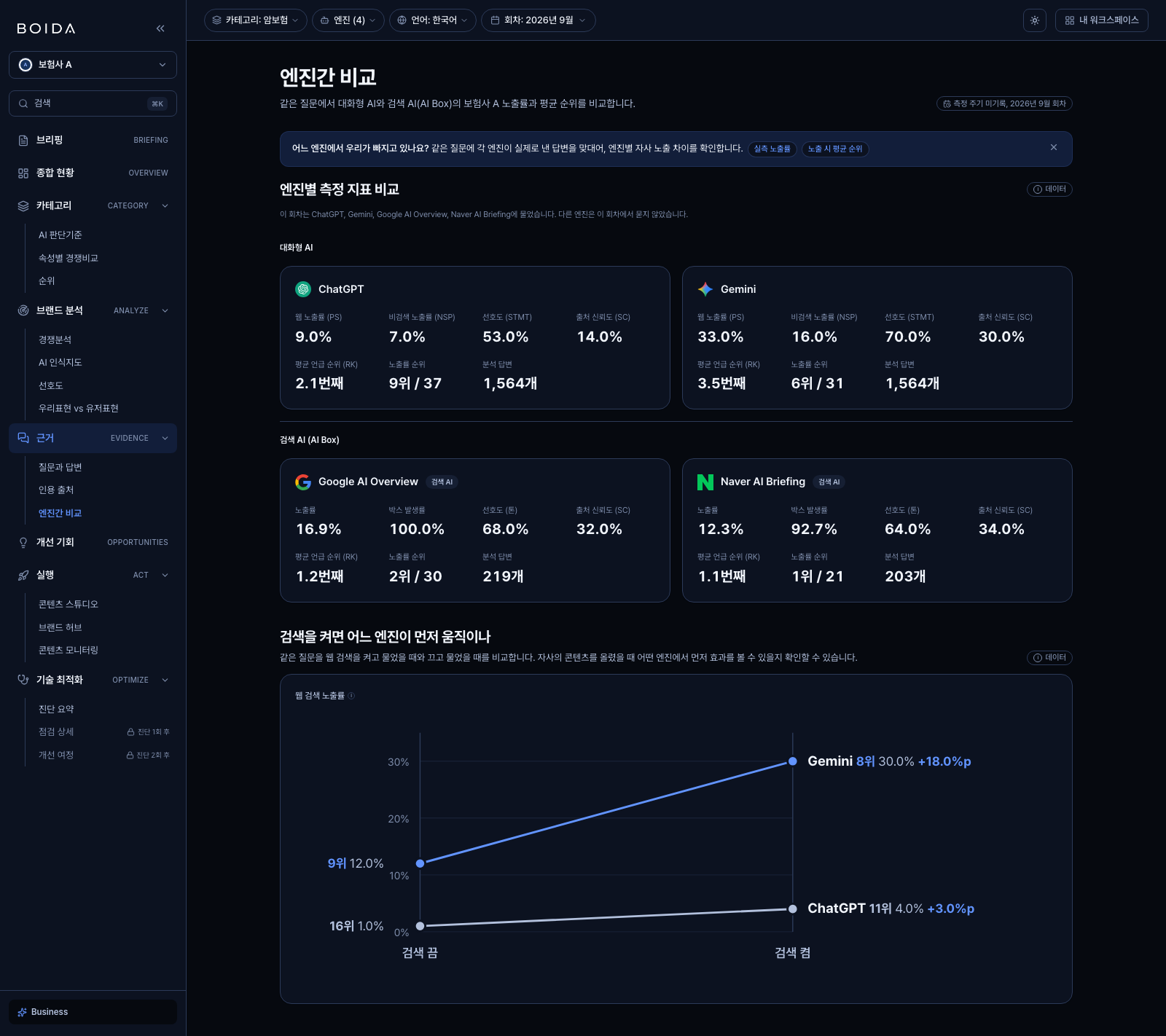Screen dimensions: 1166x1036
Task: Click ChatGPT's 검색 끔 data point at 1.0%
Action: (420, 926)
